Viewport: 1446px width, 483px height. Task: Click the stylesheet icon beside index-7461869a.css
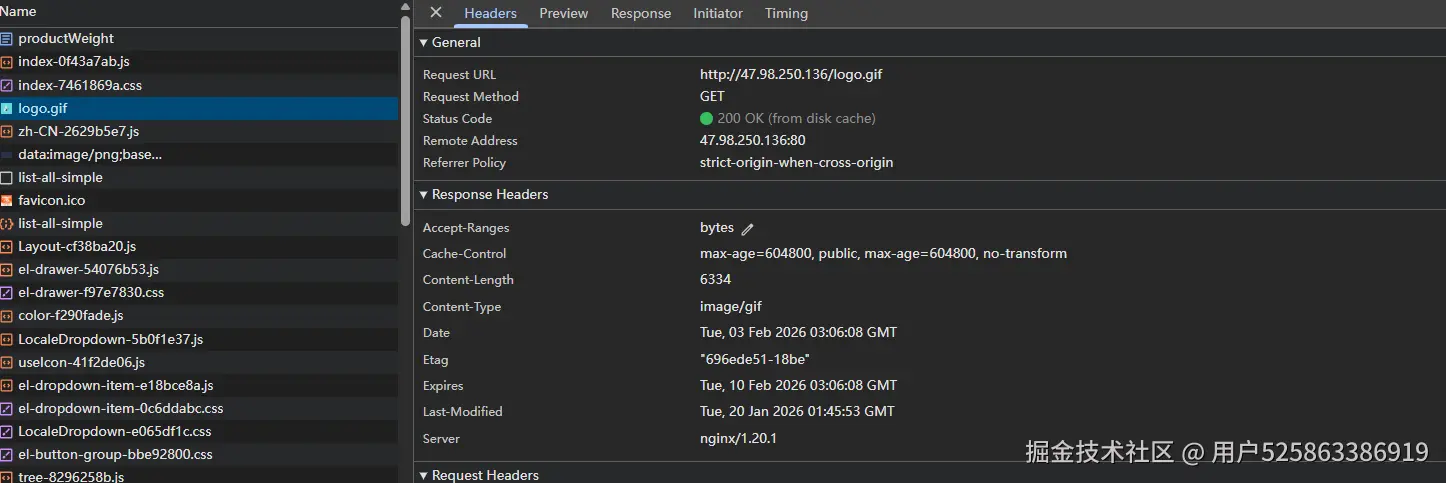pyautogui.click(x=7, y=85)
